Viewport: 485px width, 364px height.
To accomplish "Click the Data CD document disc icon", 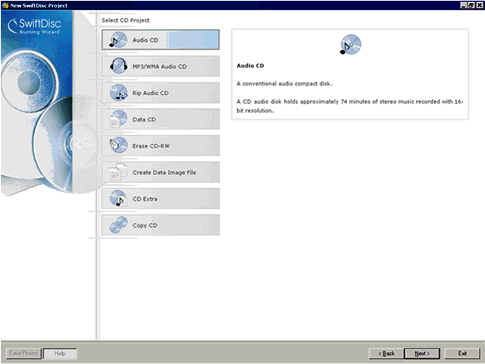I will pyautogui.click(x=118, y=119).
